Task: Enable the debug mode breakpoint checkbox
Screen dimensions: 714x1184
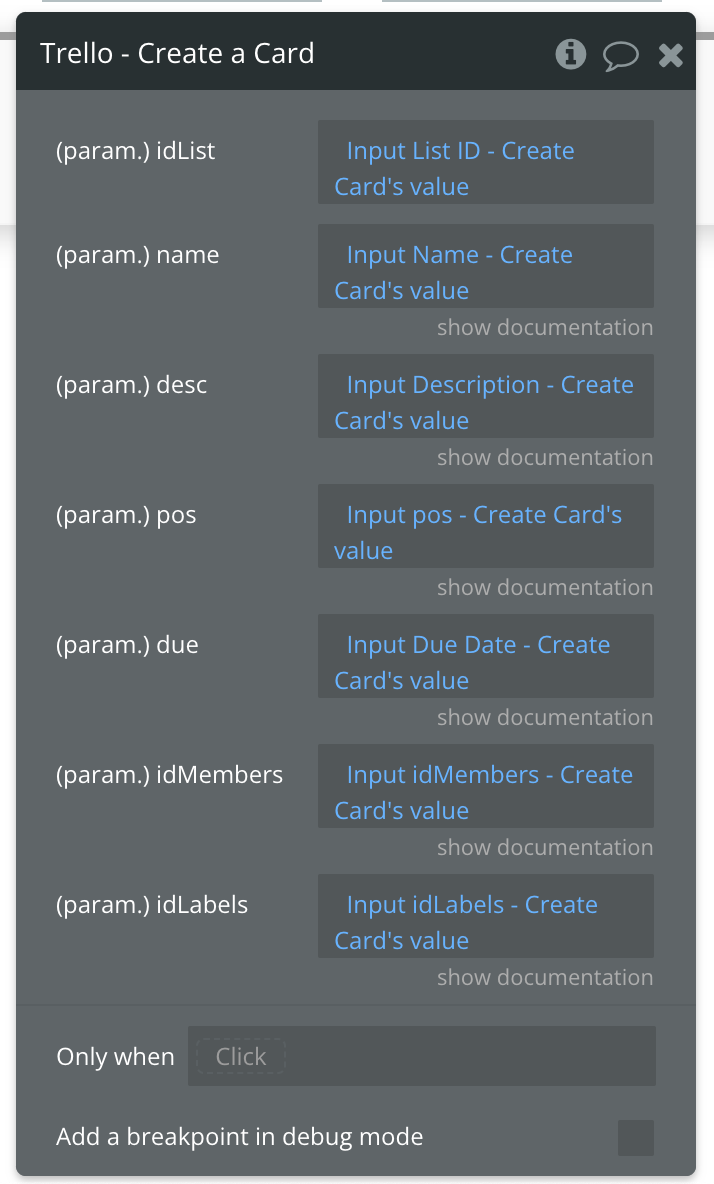Action: pos(636,1137)
